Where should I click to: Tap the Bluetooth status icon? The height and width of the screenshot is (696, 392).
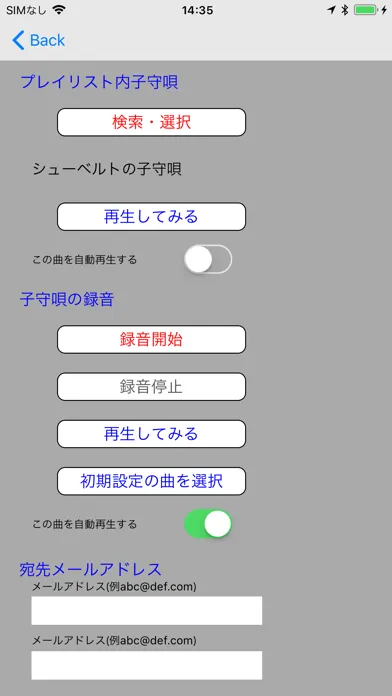pyautogui.click(x=344, y=10)
